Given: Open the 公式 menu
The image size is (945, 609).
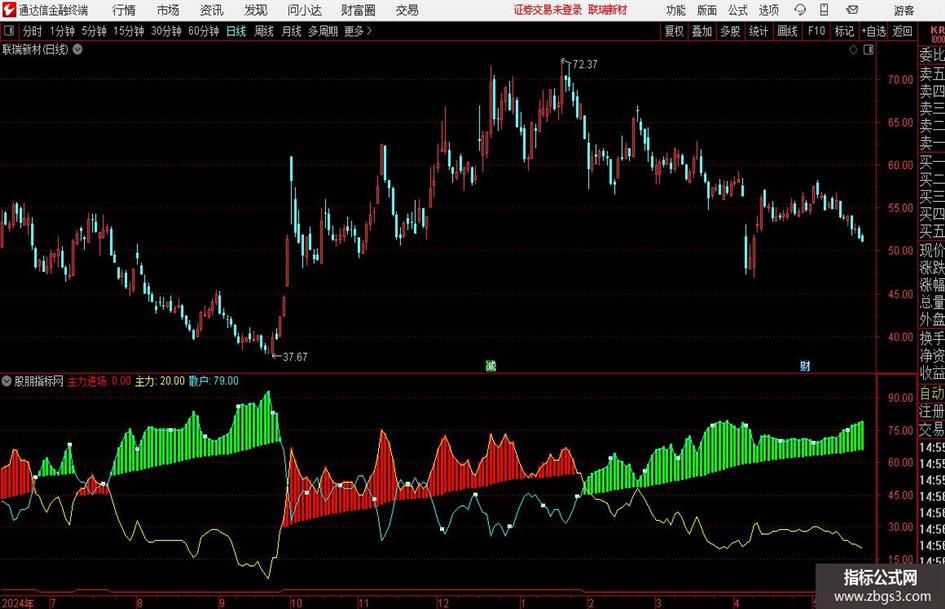Looking at the screenshot, I should (x=738, y=10).
